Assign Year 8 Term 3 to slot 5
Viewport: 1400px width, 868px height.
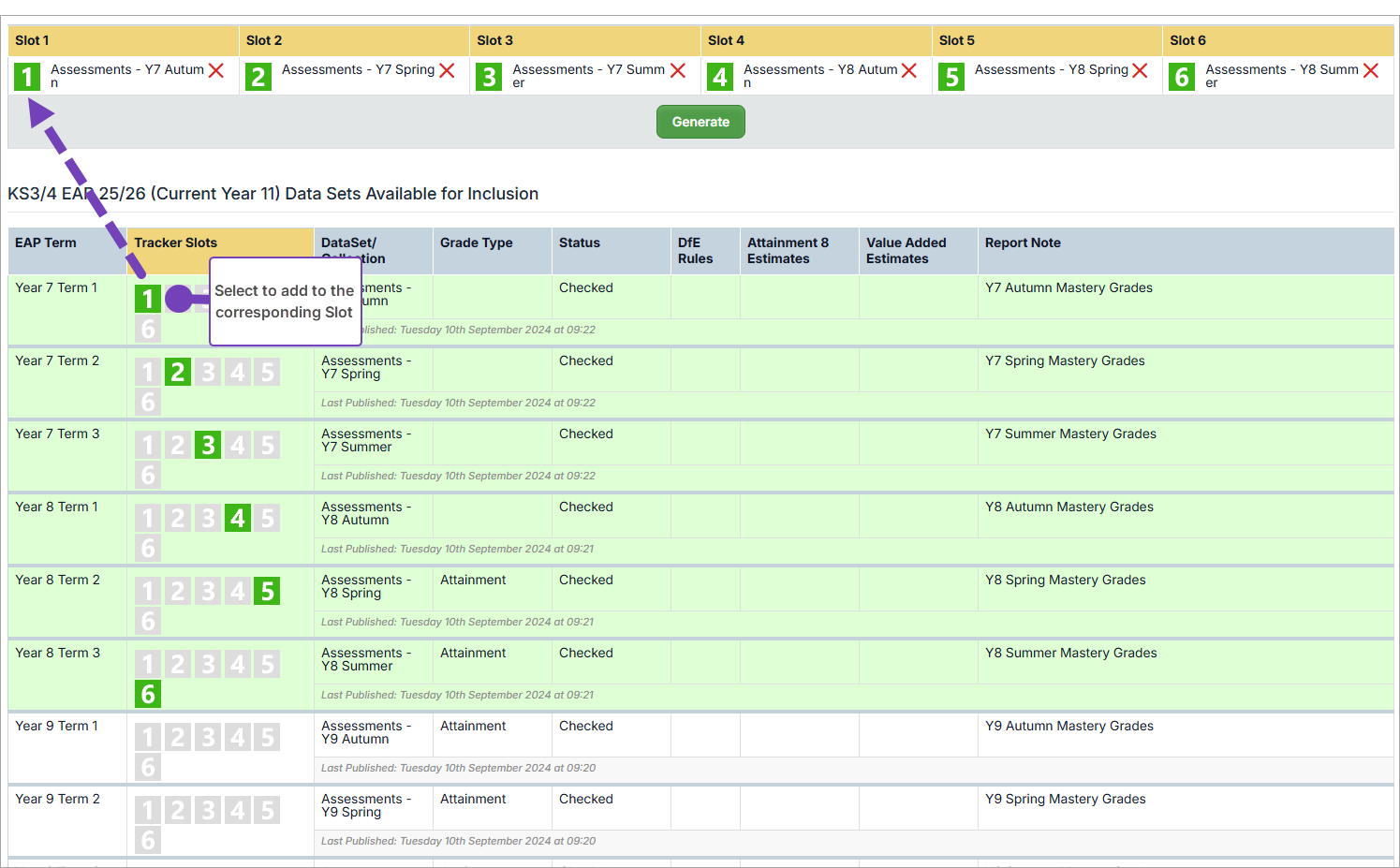coord(268,664)
